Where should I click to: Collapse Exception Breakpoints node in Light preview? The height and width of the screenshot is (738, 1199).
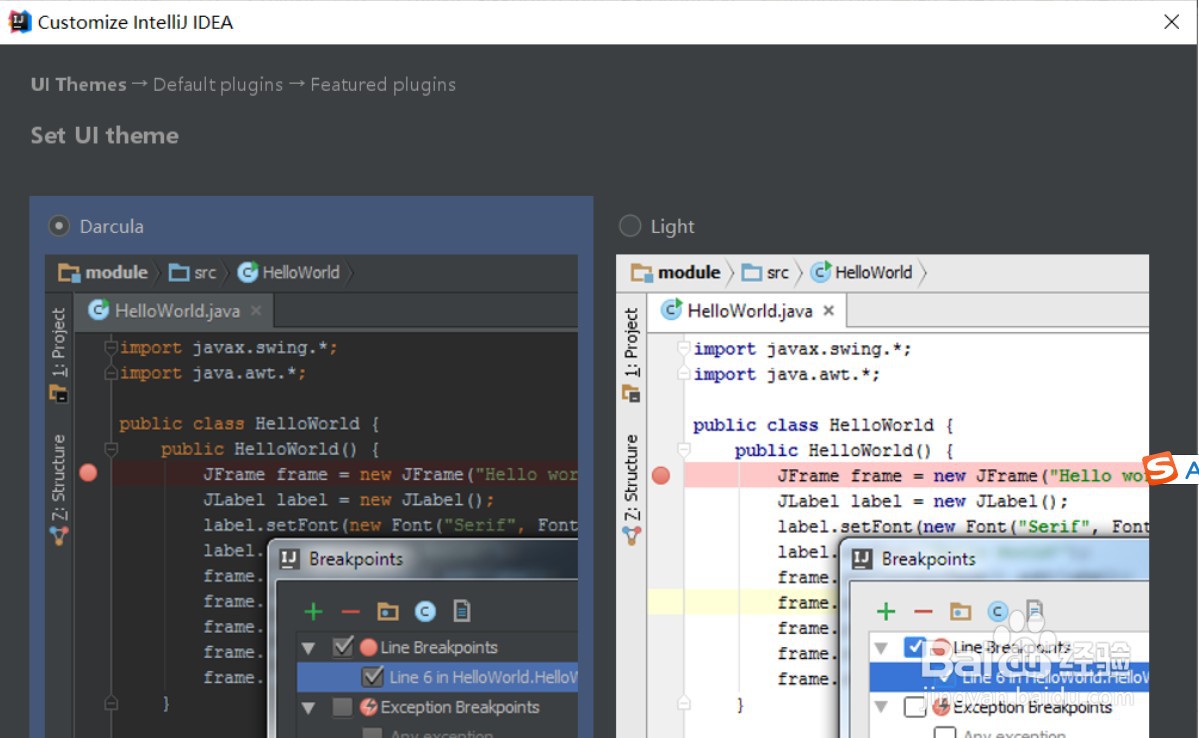click(882, 708)
